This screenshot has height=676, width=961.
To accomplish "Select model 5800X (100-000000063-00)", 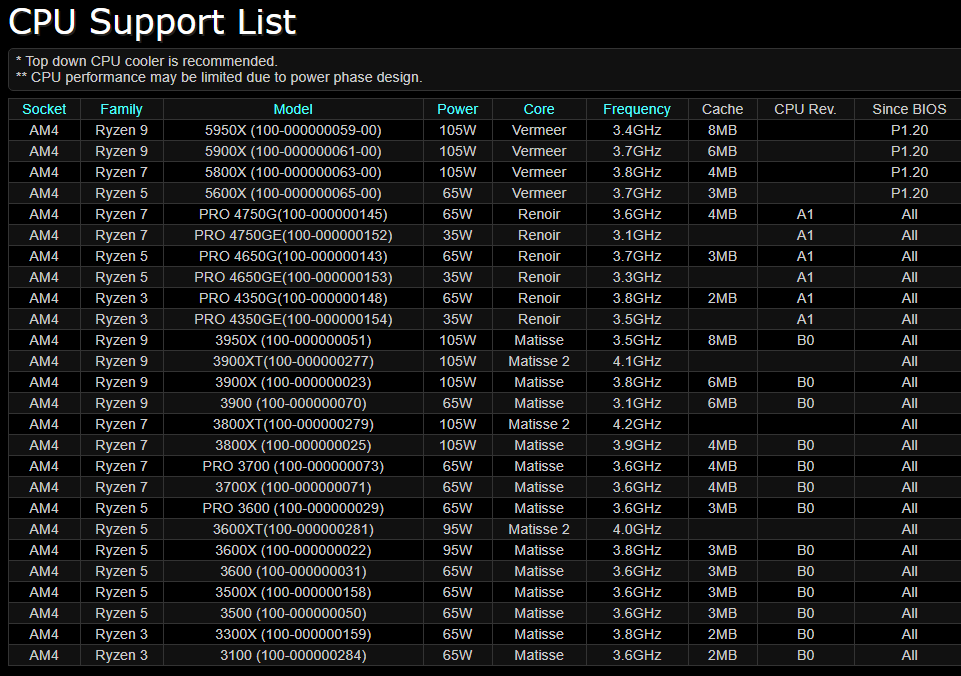I will [x=293, y=172].
